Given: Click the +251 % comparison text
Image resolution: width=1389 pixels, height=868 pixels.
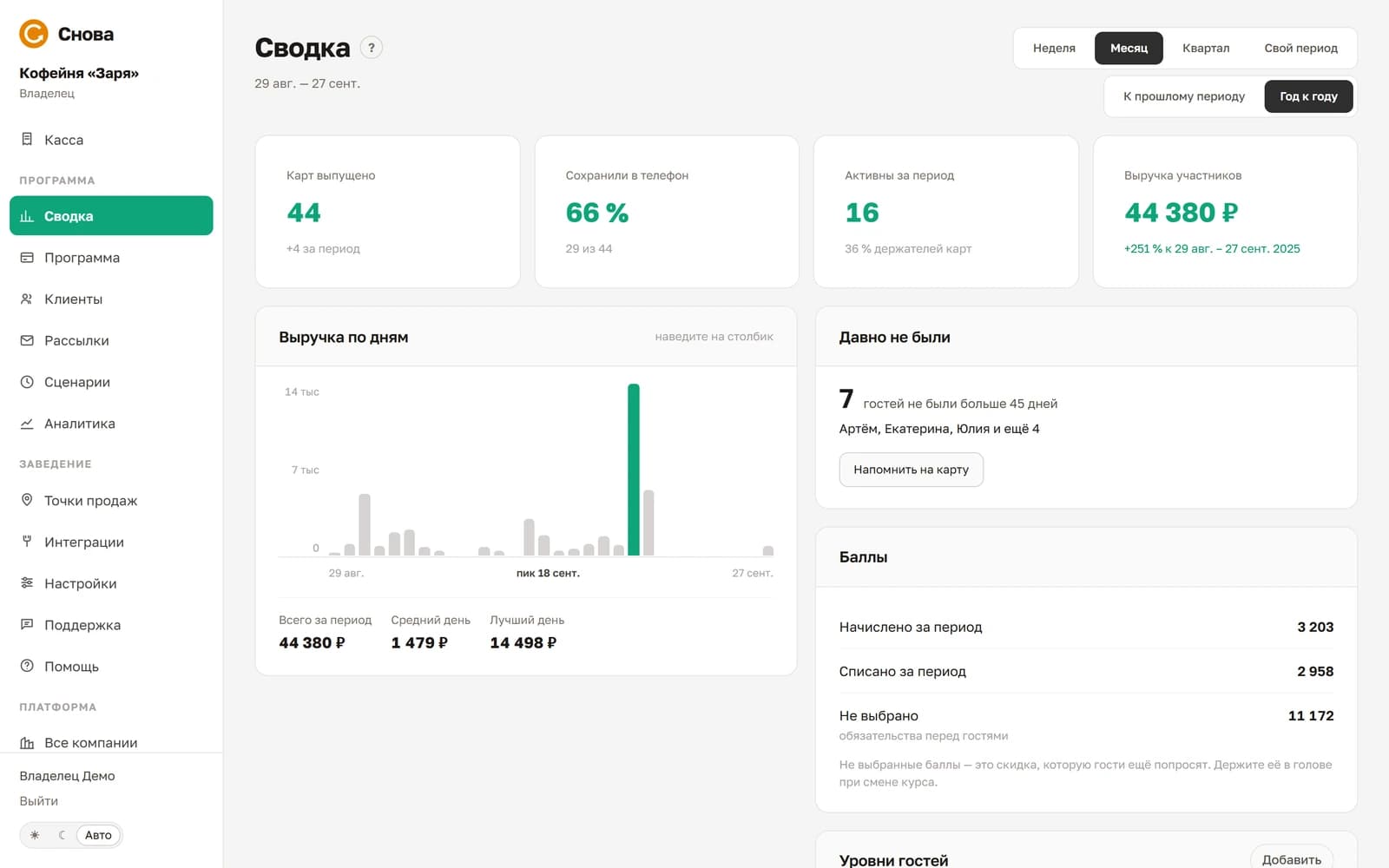Looking at the screenshot, I should (x=1212, y=248).
